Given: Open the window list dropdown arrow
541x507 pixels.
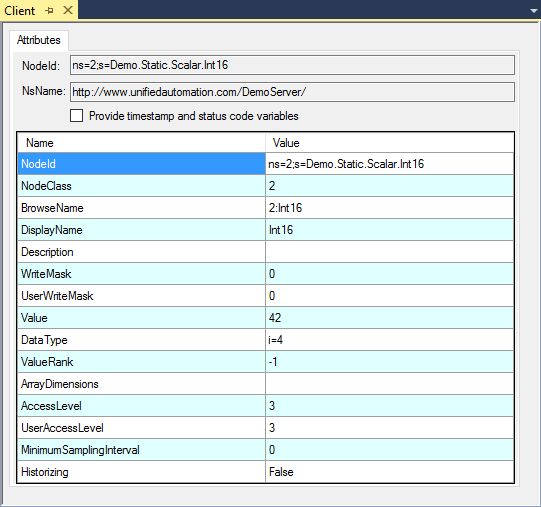Looking at the screenshot, I should click(533, 11).
